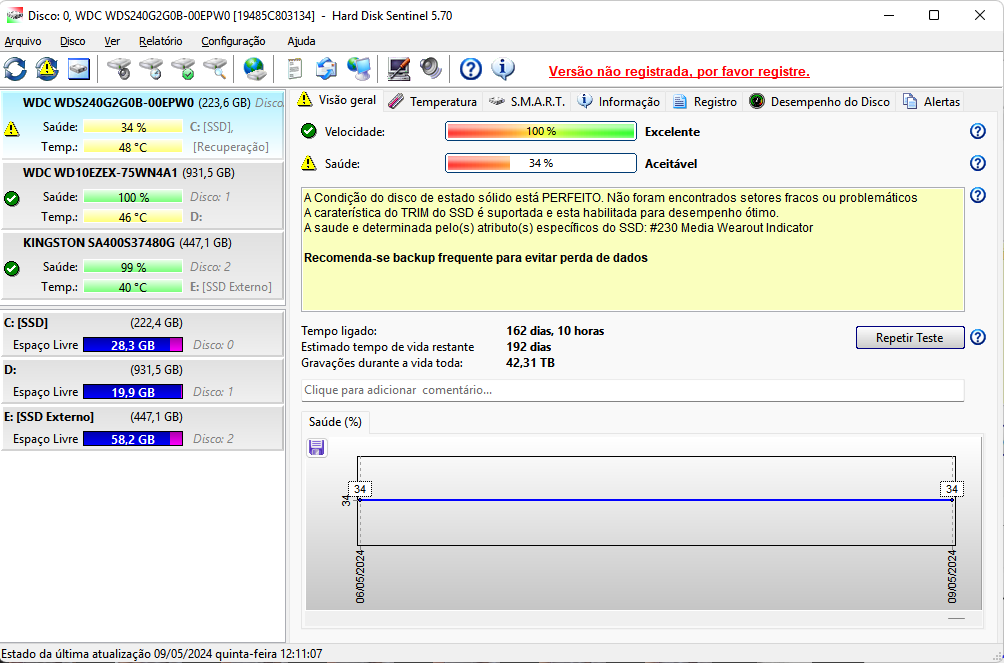Viewport: 1004px width, 663px height.
Task: Click the 48 °C temperature value of the WDC WDS240G2G0B disk
Action: click(133, 147)
